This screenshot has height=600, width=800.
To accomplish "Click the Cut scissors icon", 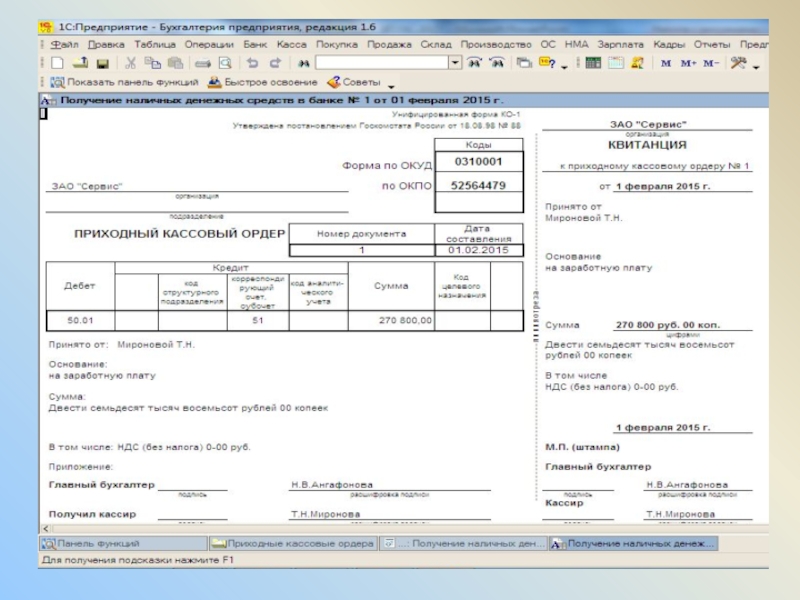I will click(130, 63).
